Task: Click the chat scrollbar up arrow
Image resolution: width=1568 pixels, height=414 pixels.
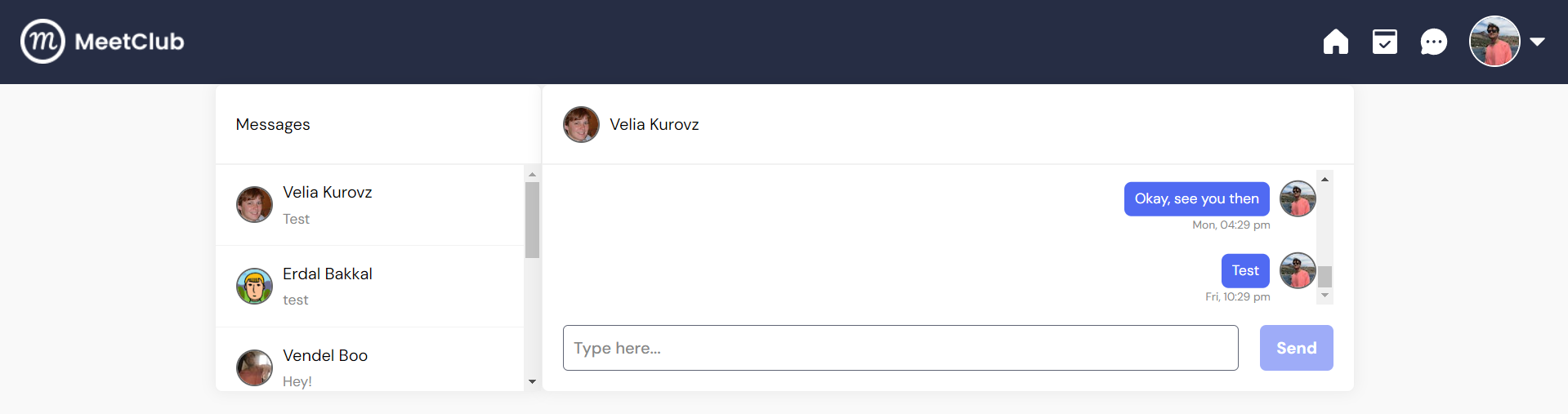Action: (1325, 179)
